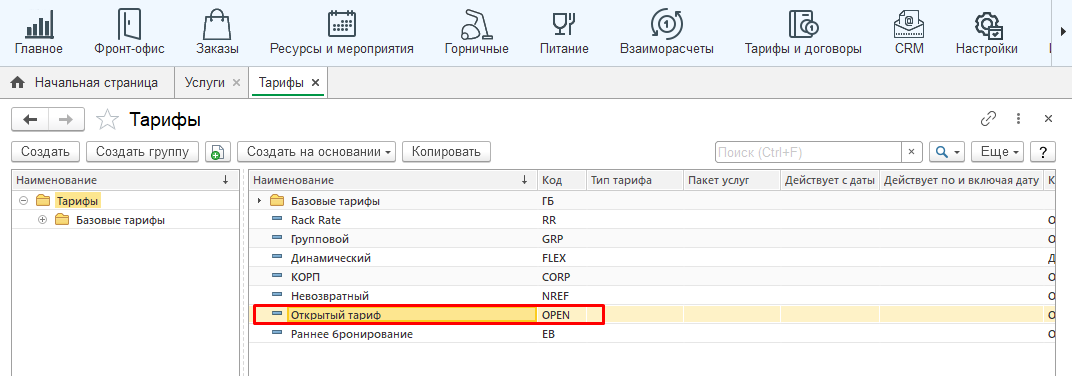Screen dimensions: 1072x376
Task: Add Тарифы to favorites star
Action: (107, 120)
